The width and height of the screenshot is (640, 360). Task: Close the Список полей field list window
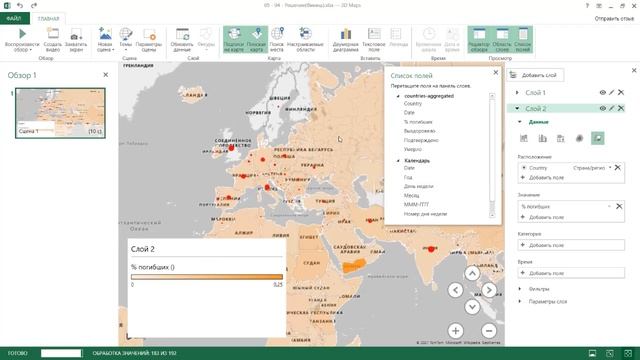[x=496, y=72]
